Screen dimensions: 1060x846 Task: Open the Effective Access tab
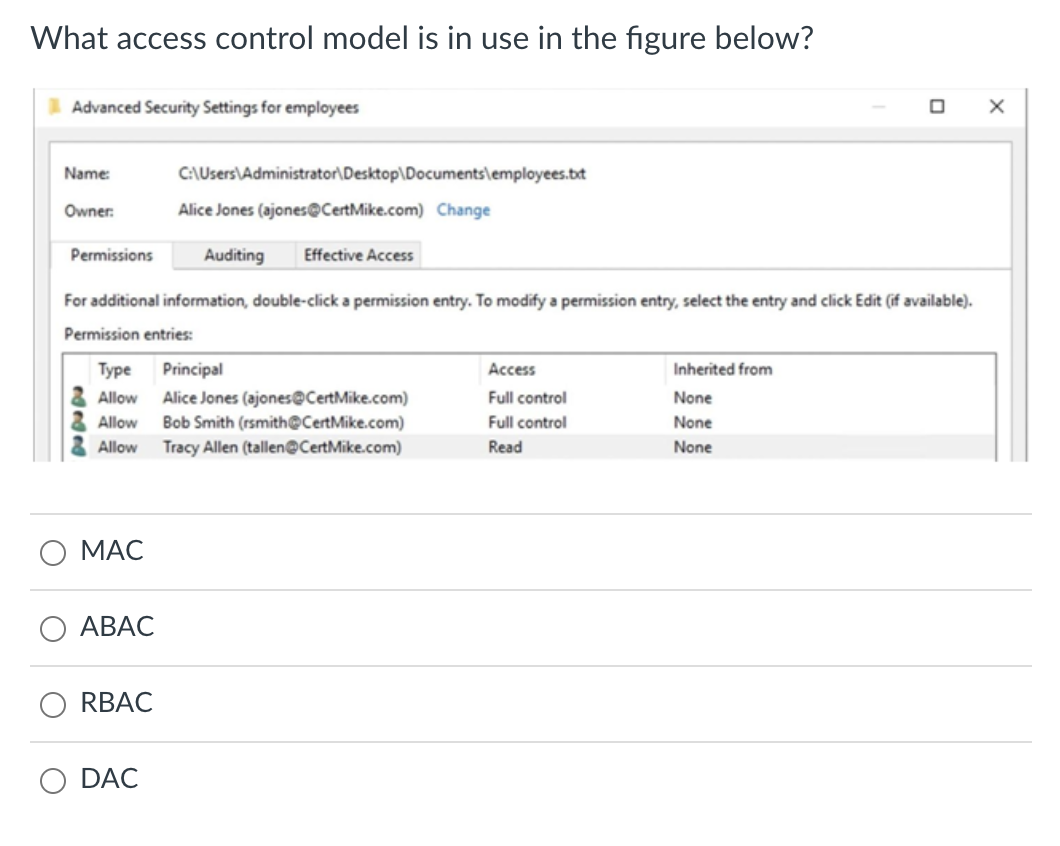click(357, 255)
